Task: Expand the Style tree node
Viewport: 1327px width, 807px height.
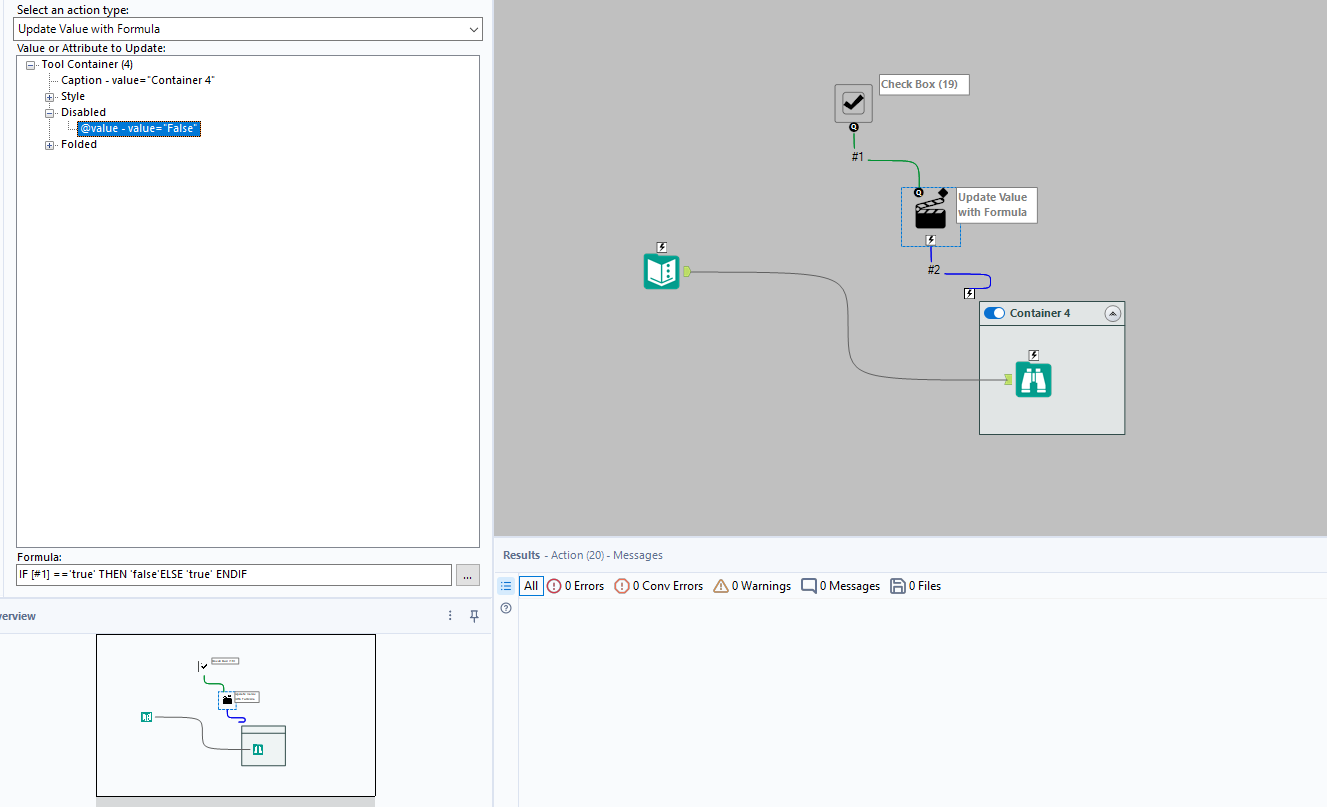Action: coord(48,96)
